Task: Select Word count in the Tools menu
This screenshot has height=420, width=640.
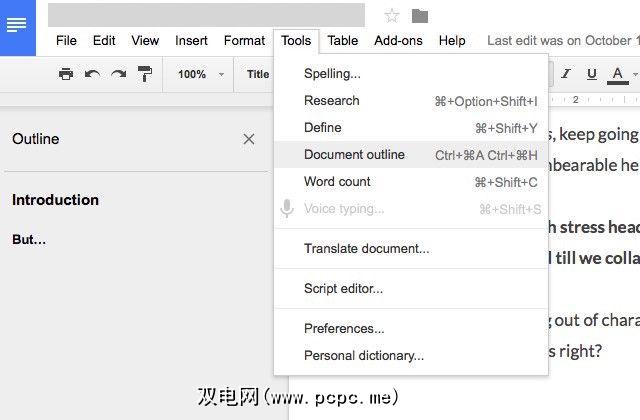Action: pyautogui.click(x=337, y=182)
